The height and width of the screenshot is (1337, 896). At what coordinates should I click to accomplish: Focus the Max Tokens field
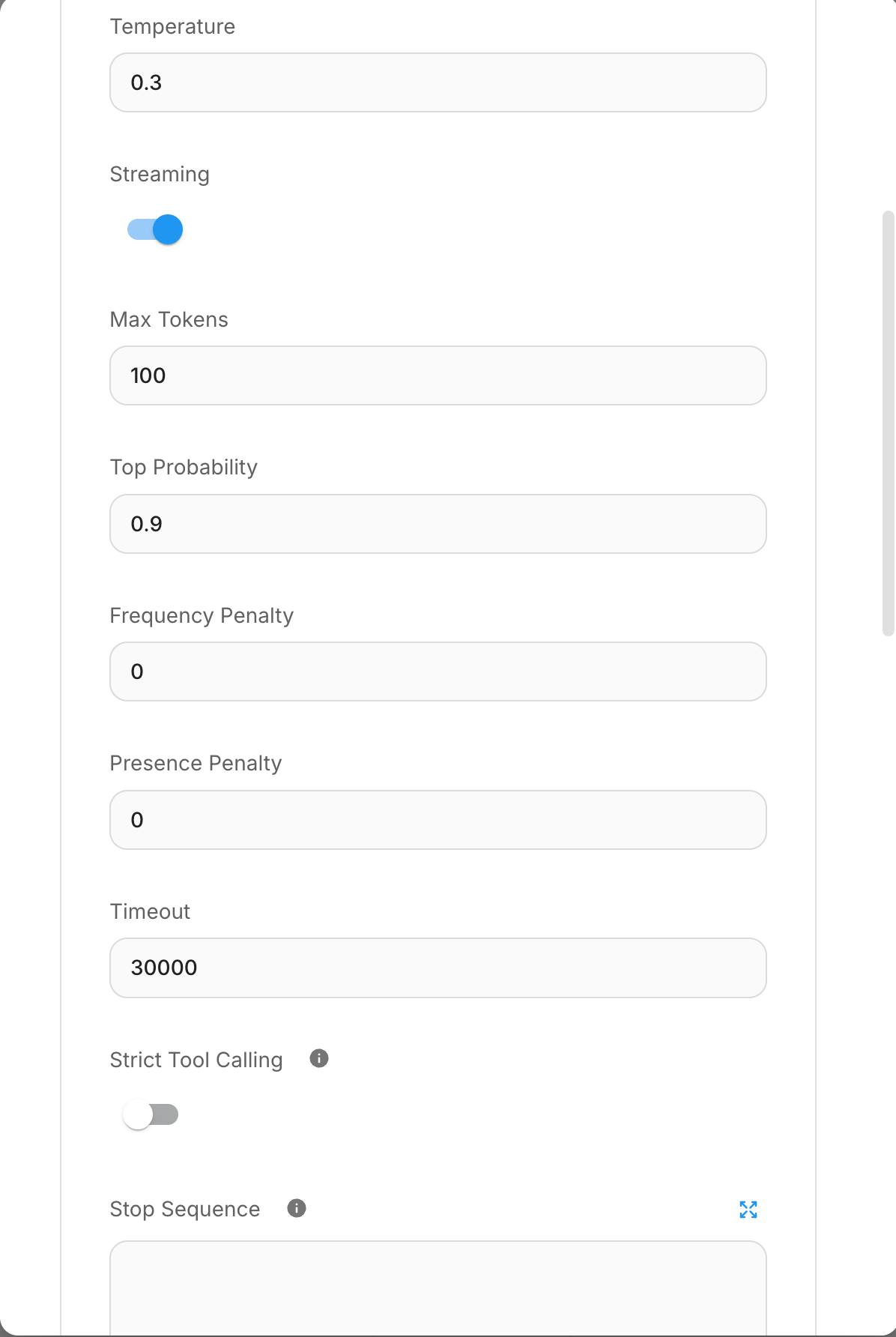[x=438, y=375]
